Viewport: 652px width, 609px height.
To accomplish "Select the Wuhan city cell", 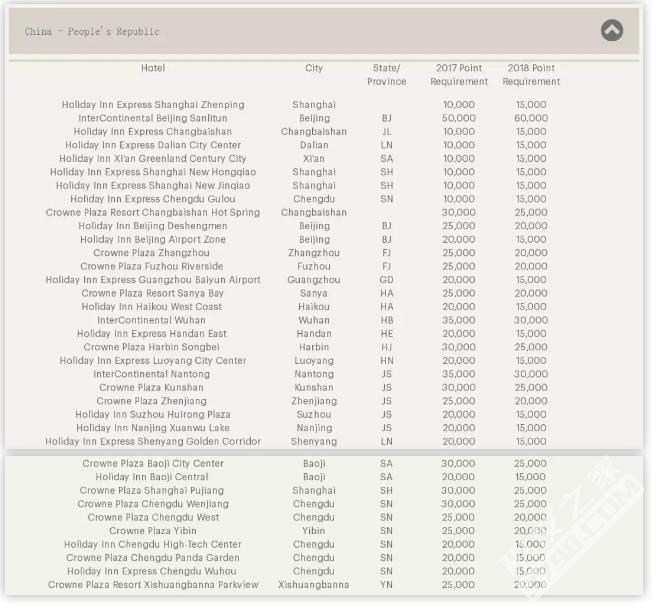I will (314, 320).
